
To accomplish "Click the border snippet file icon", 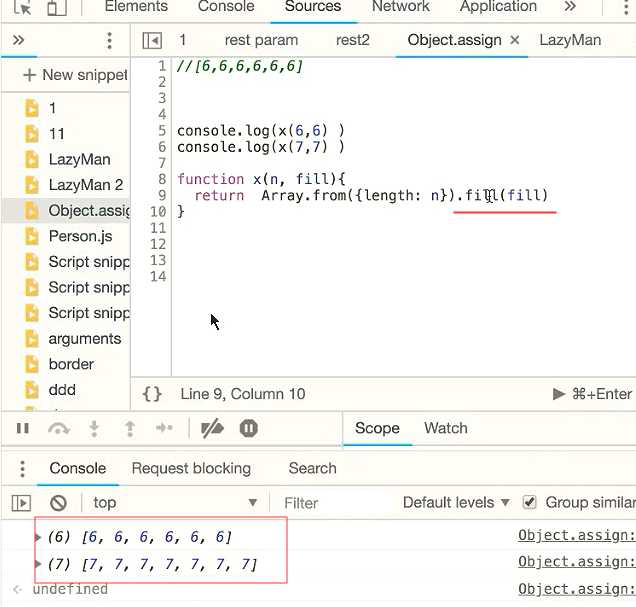I will tap(32, 364).
